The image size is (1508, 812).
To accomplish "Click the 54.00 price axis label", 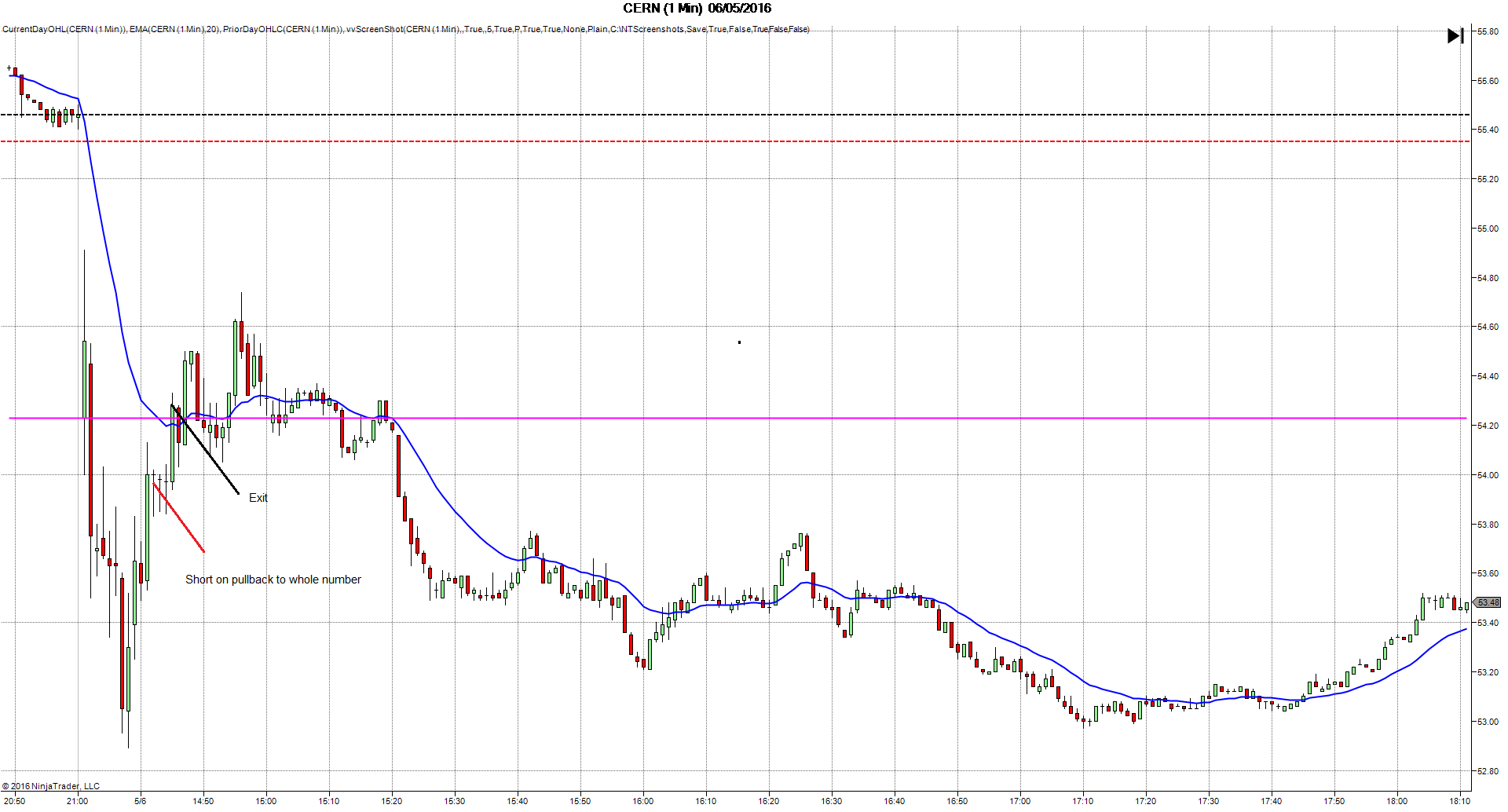I will pyautogui.click(x=1488, y=475).
